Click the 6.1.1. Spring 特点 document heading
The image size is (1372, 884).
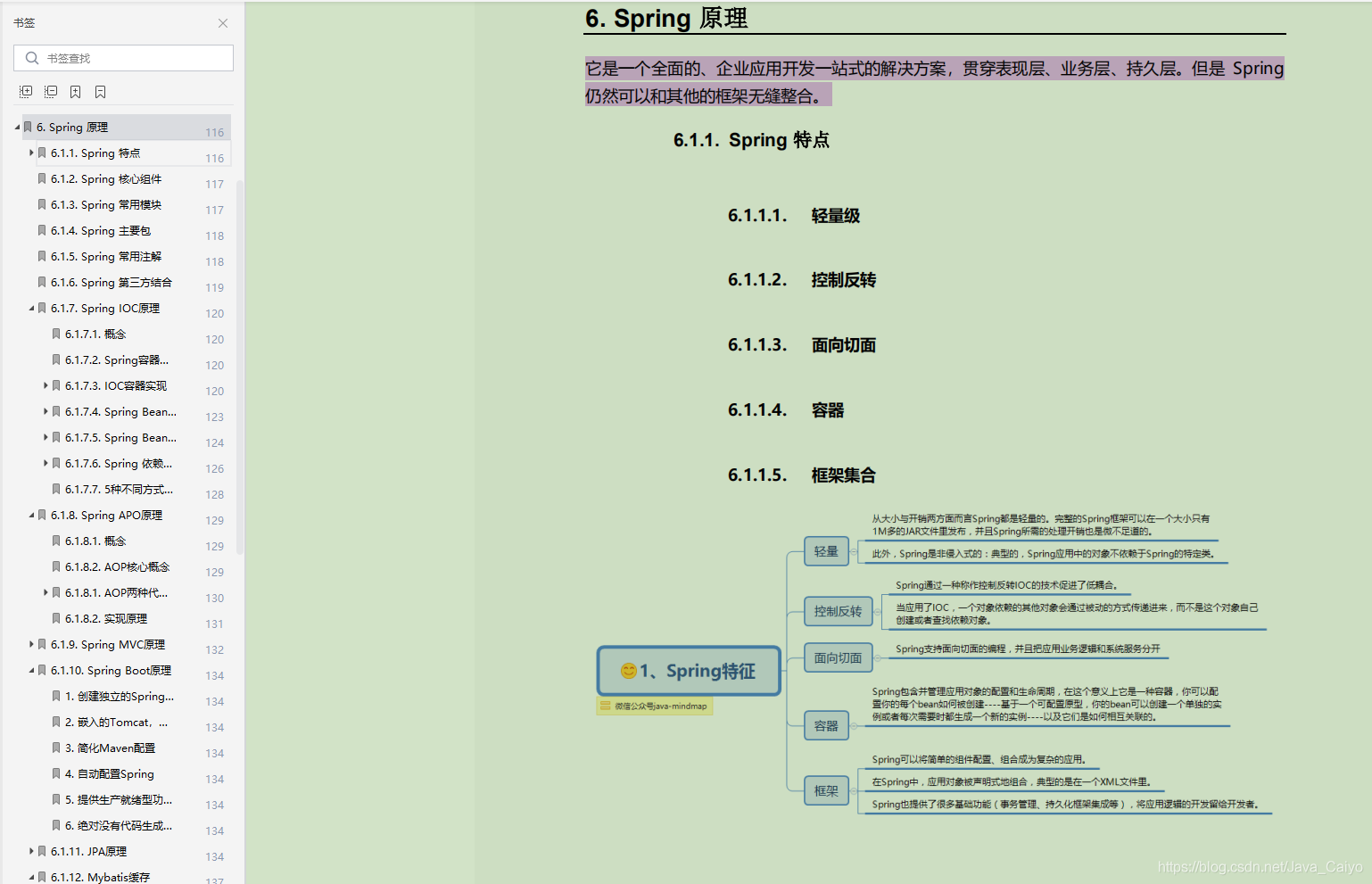tap(751, 140)
